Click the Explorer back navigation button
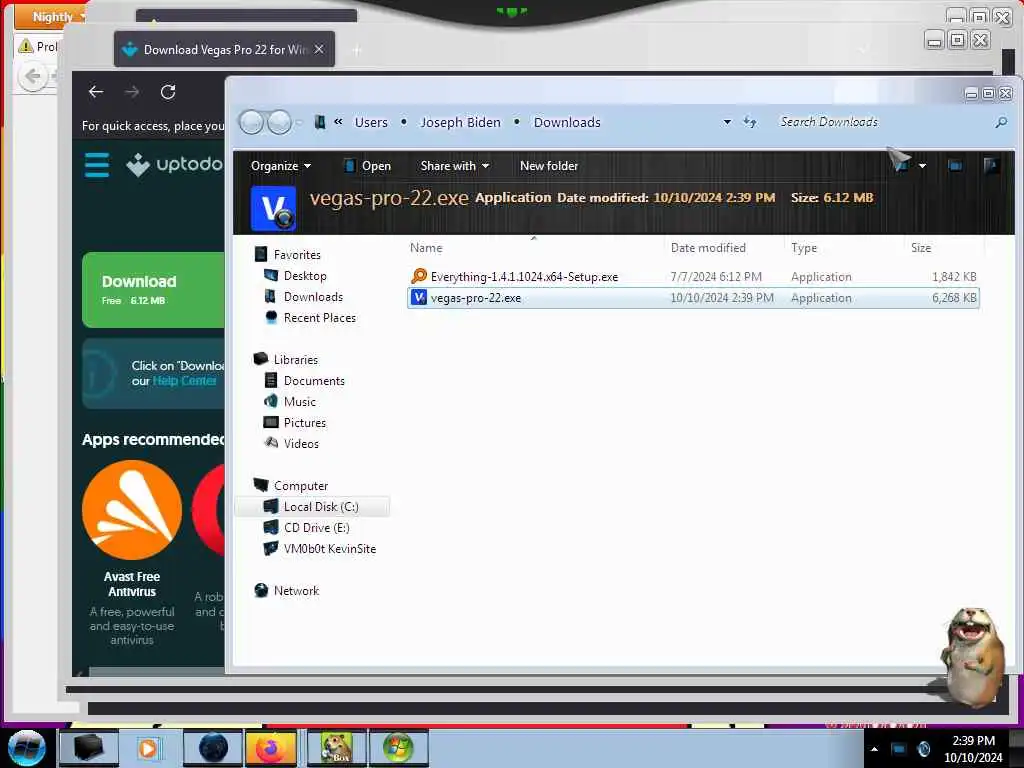This screenshot has width=1024, height=768. pos(251,122)
